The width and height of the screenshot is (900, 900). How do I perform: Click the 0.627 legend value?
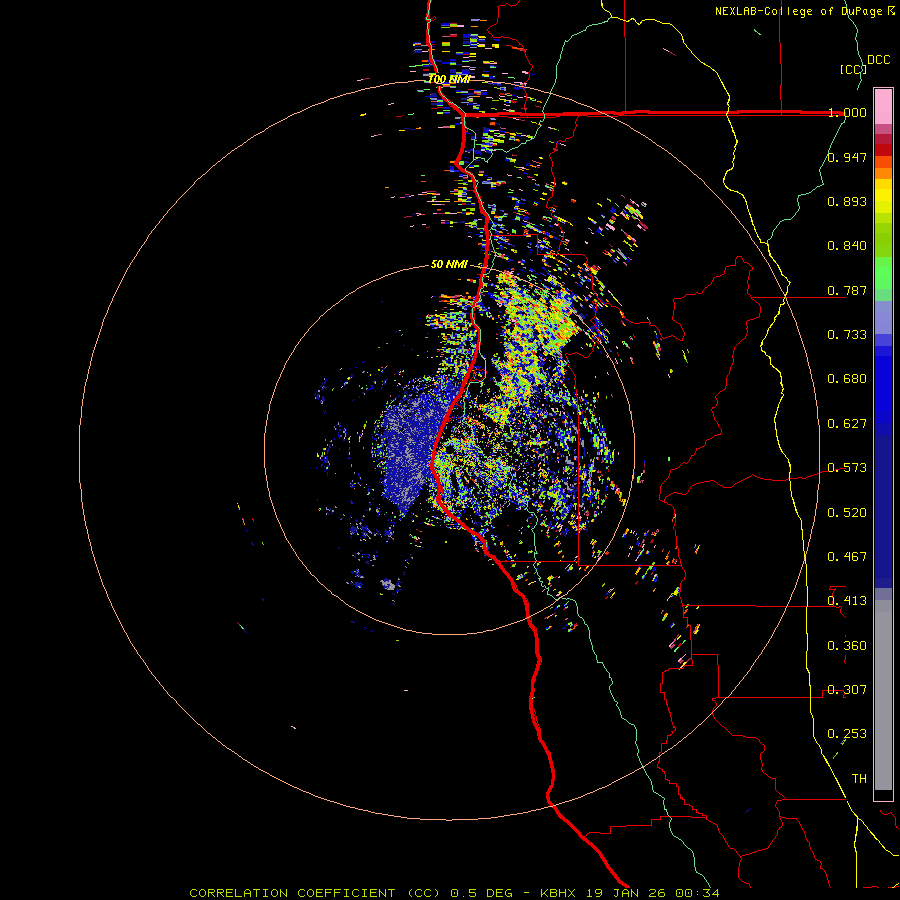(847, 424)
